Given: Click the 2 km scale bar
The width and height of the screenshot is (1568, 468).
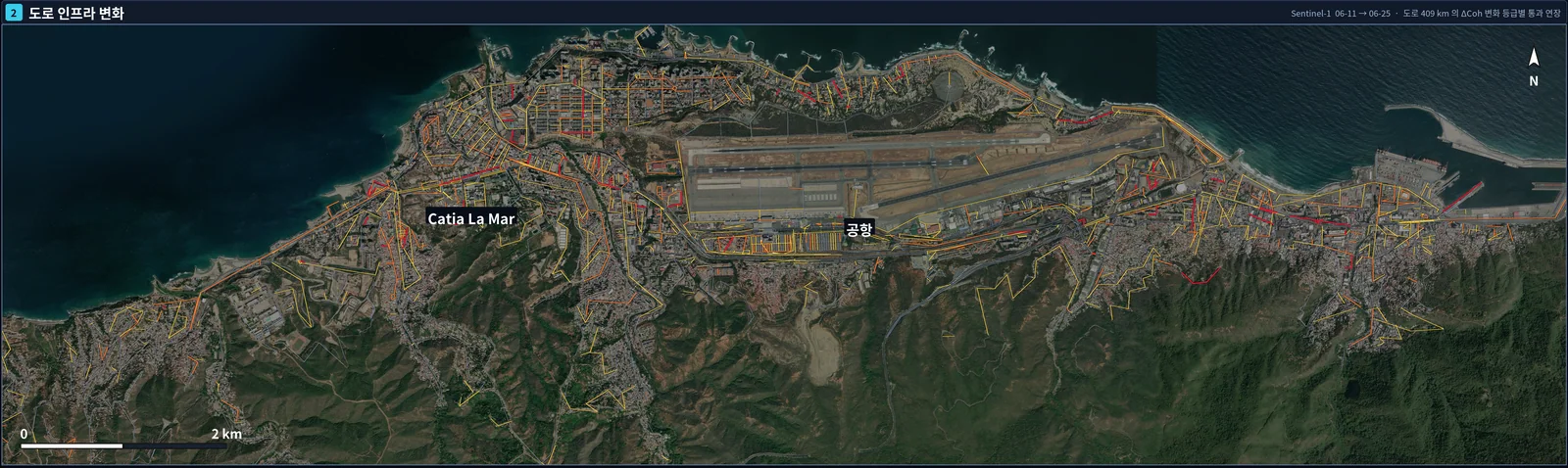Looking at the screenshot, I should [x=123, y=446].
